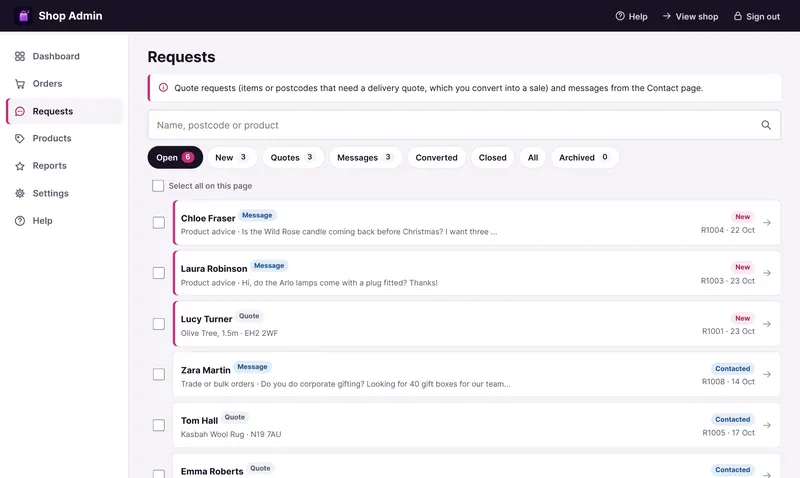The height and width of the screenshot is (478, 800).
Task: Click the Quote tag beside Lucy Turner
Action: (249, 316)
